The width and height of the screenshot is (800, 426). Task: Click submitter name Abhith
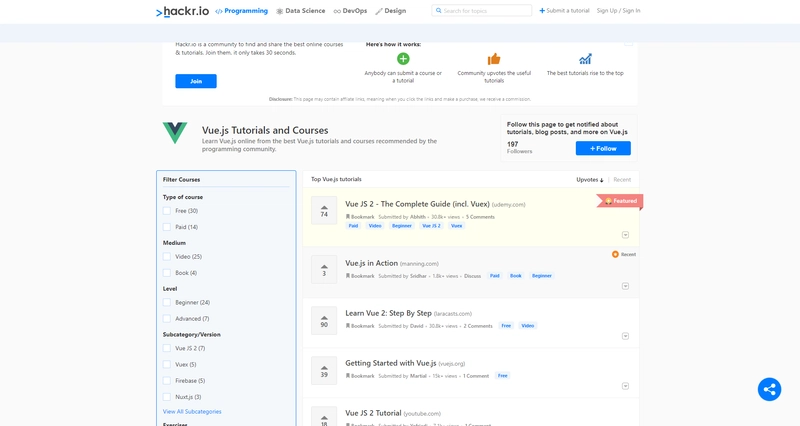pos(418,217)
